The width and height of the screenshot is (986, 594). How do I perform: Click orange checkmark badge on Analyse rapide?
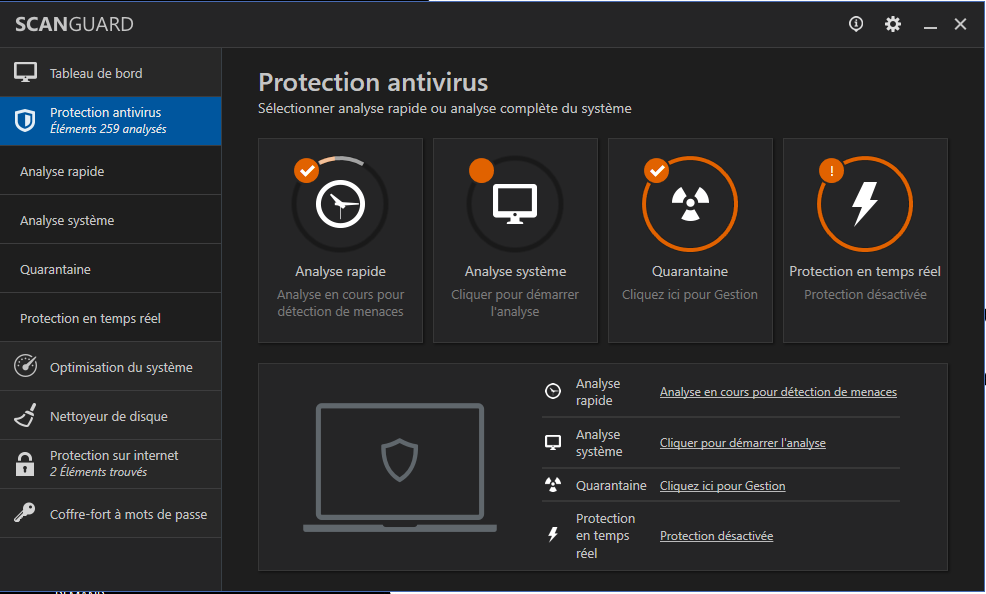306,170
